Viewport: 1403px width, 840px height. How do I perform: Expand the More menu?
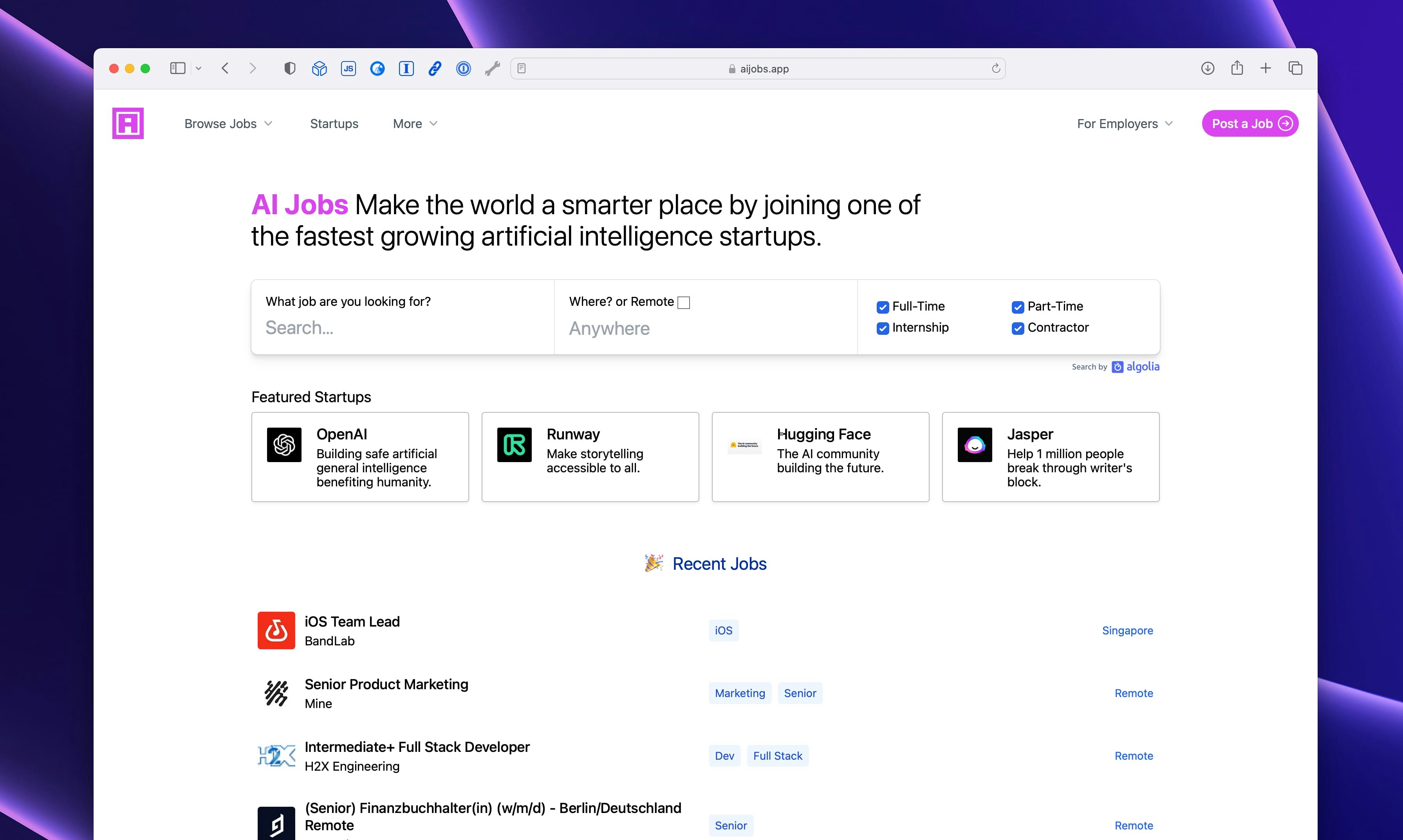[415, 123]
